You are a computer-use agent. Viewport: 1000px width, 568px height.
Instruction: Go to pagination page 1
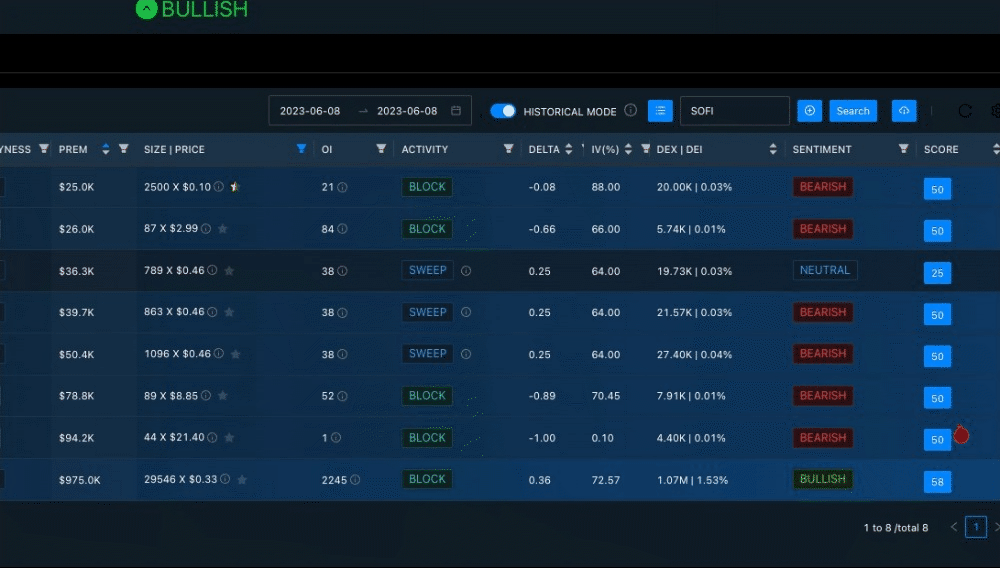pyautogui.click(x=975, y=527)
